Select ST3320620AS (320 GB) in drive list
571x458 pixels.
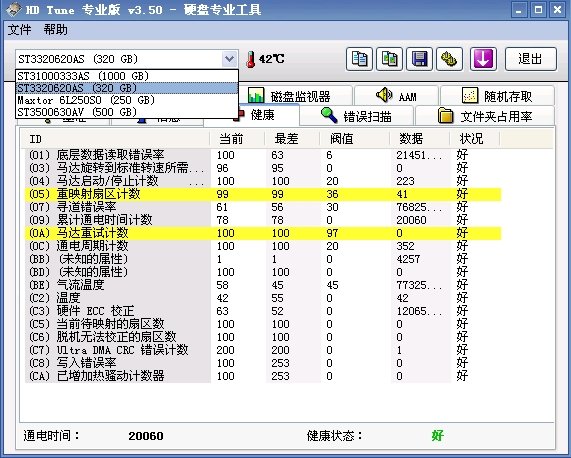[x=127, y=88]
